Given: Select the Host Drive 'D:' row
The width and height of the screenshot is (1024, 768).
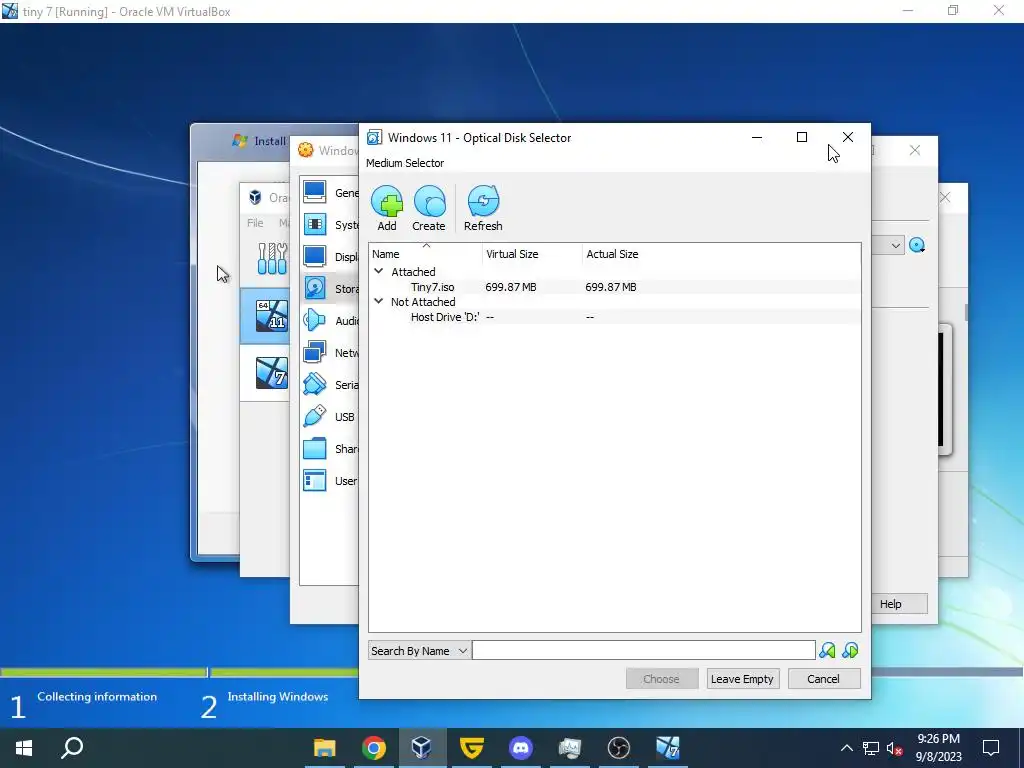Looking at the screenshot, I should click(x=615, y=317).
